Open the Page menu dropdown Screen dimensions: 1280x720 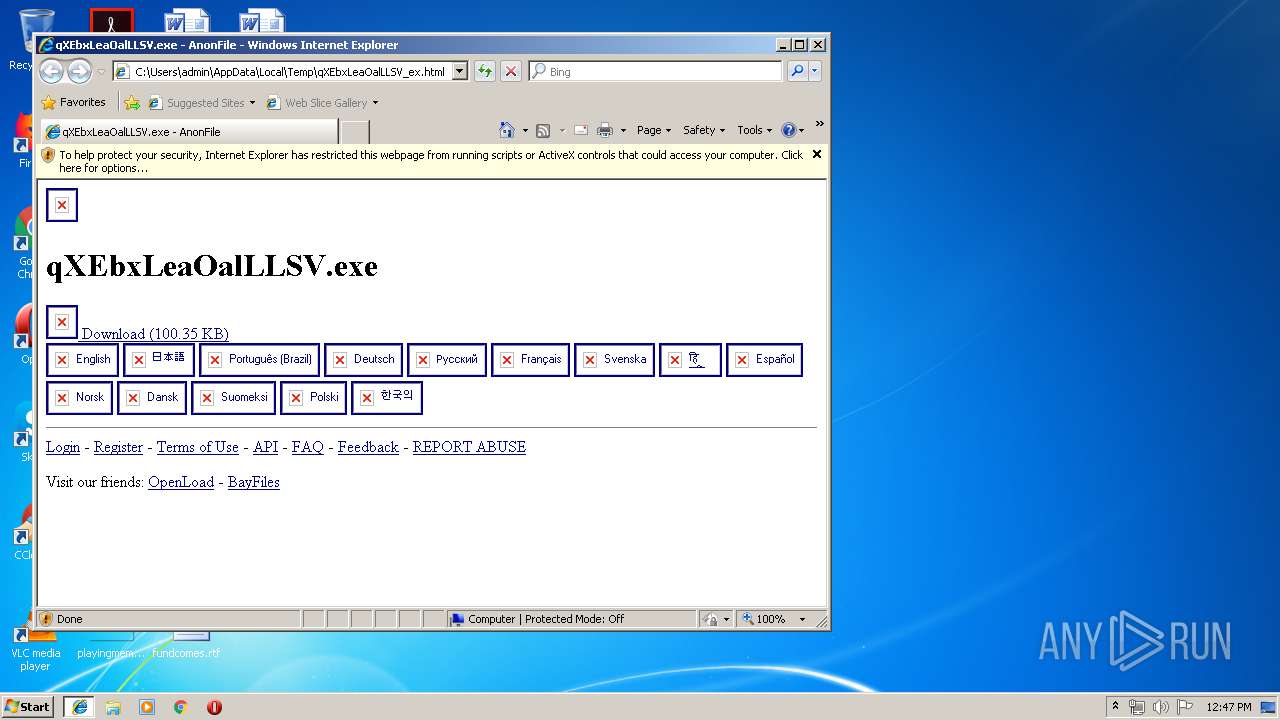coord(653,130)
